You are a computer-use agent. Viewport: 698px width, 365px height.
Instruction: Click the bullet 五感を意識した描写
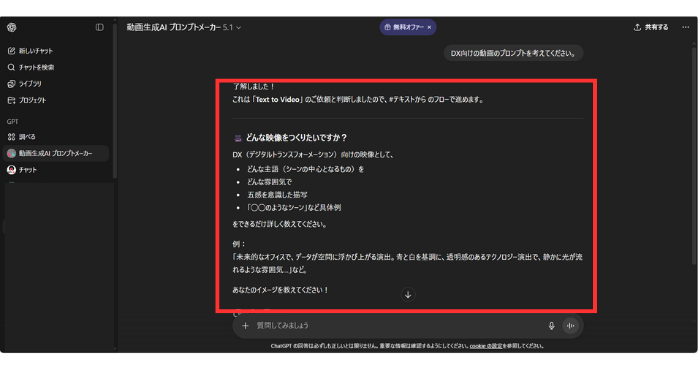pyautogui.click(x=277, y=195)
